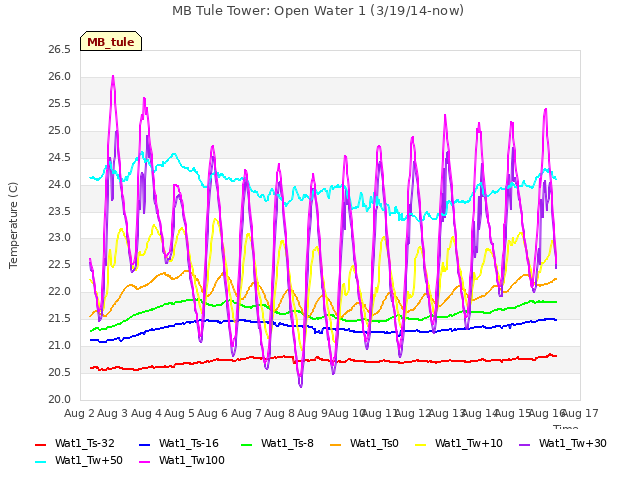
Task: Select the Wat1_Ts0 legend label
Action: point(374,444)
